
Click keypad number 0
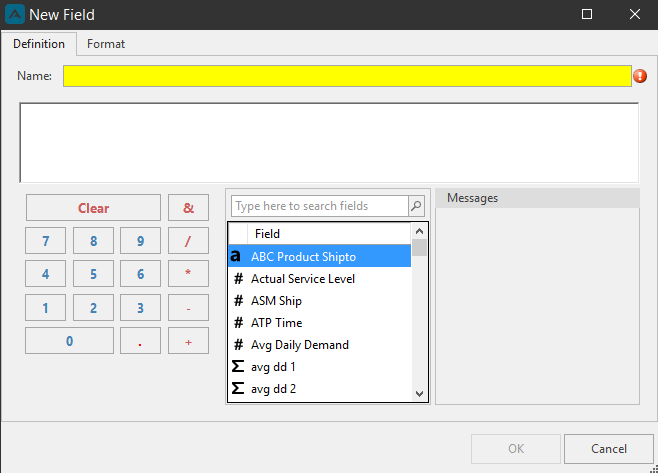69,341
